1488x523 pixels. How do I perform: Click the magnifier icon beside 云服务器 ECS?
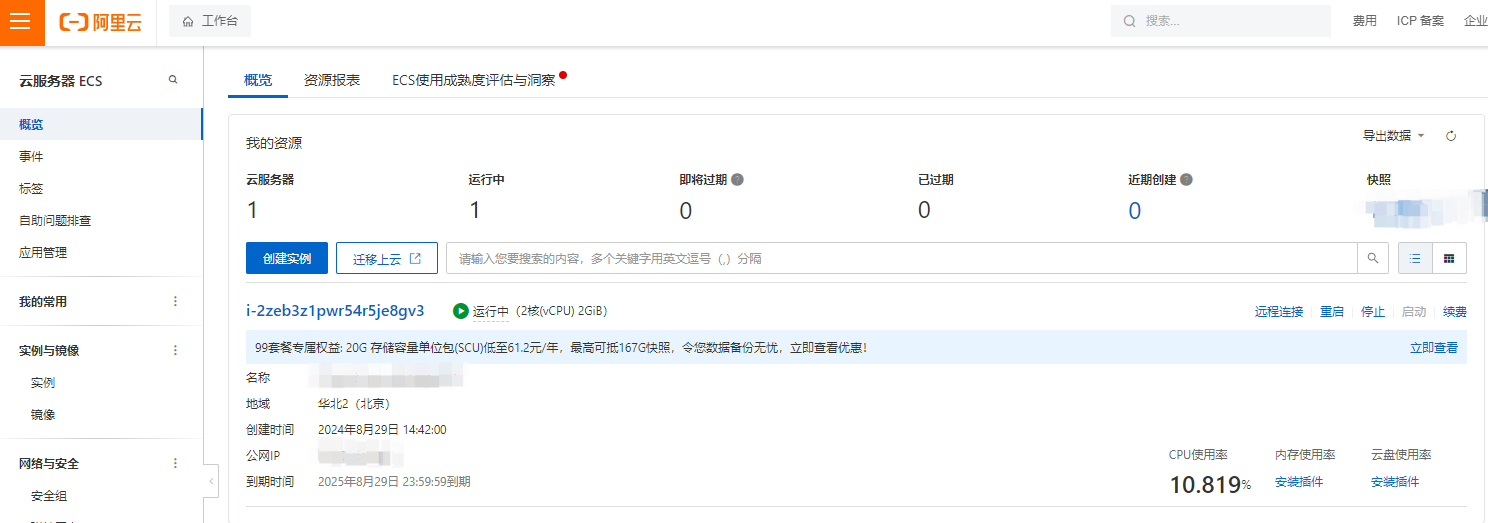point(173,80)
